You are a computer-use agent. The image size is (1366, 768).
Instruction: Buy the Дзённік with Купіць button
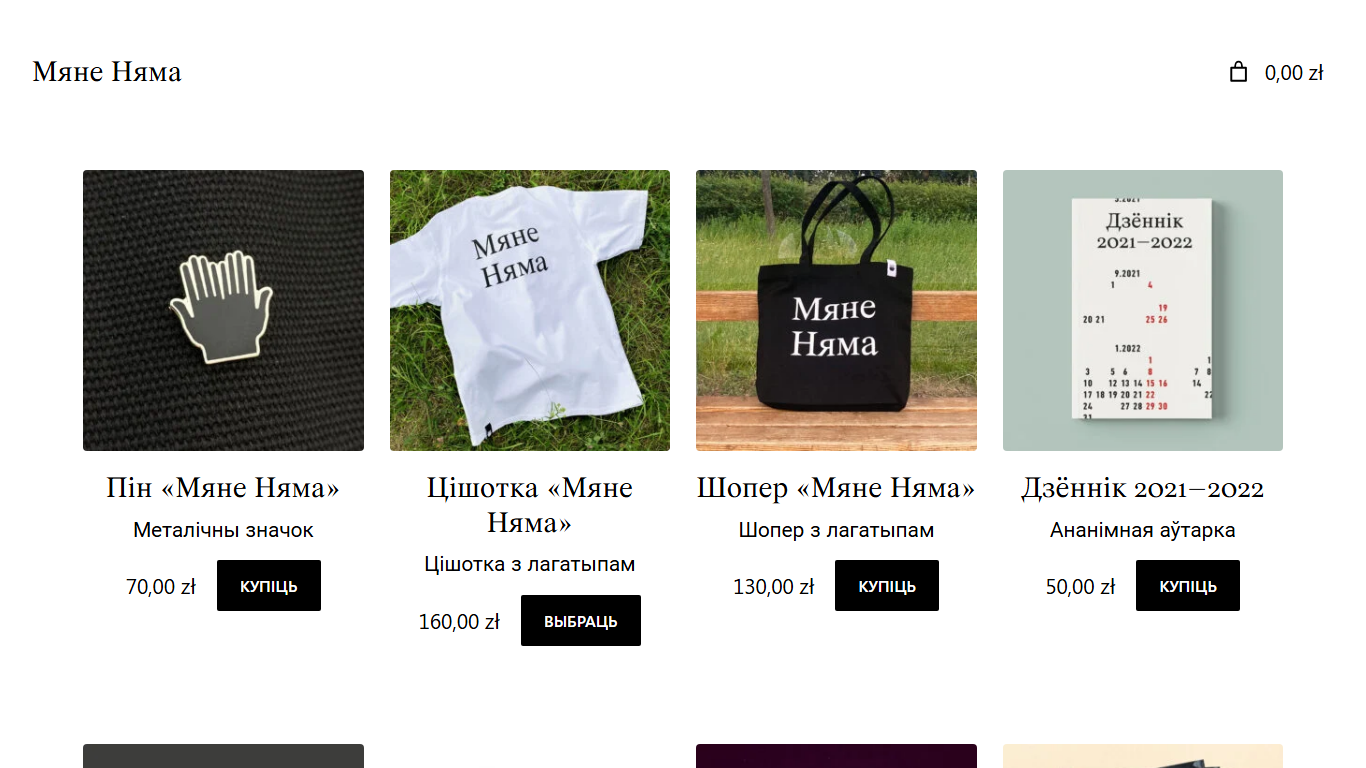tap(1188, 586)
